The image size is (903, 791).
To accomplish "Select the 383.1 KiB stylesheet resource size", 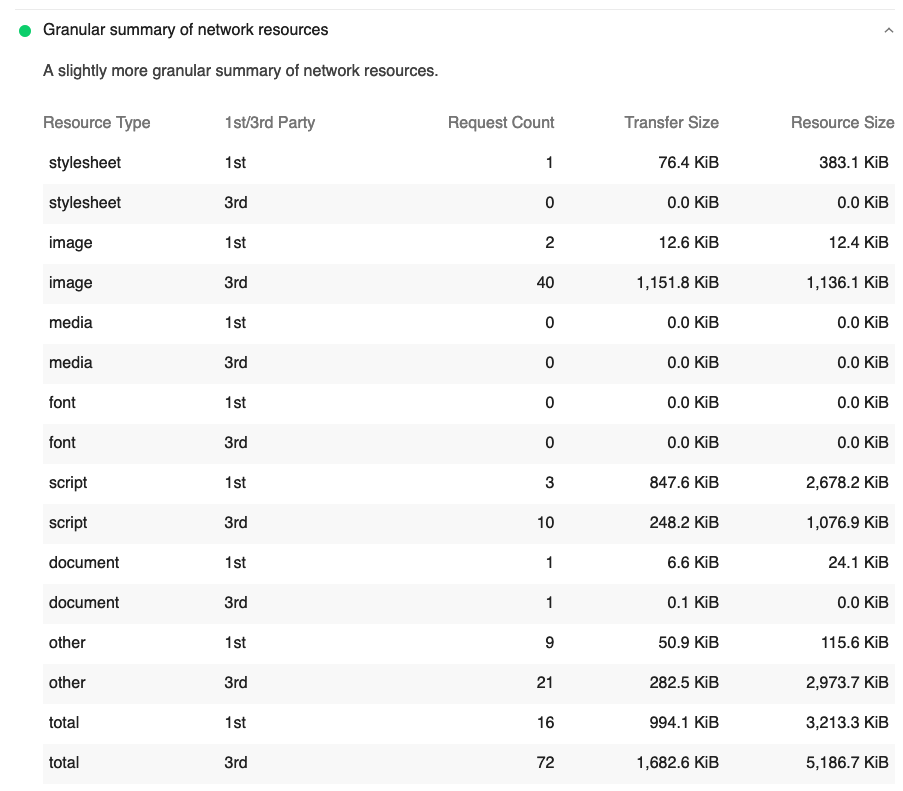I will tap(853, 163).
